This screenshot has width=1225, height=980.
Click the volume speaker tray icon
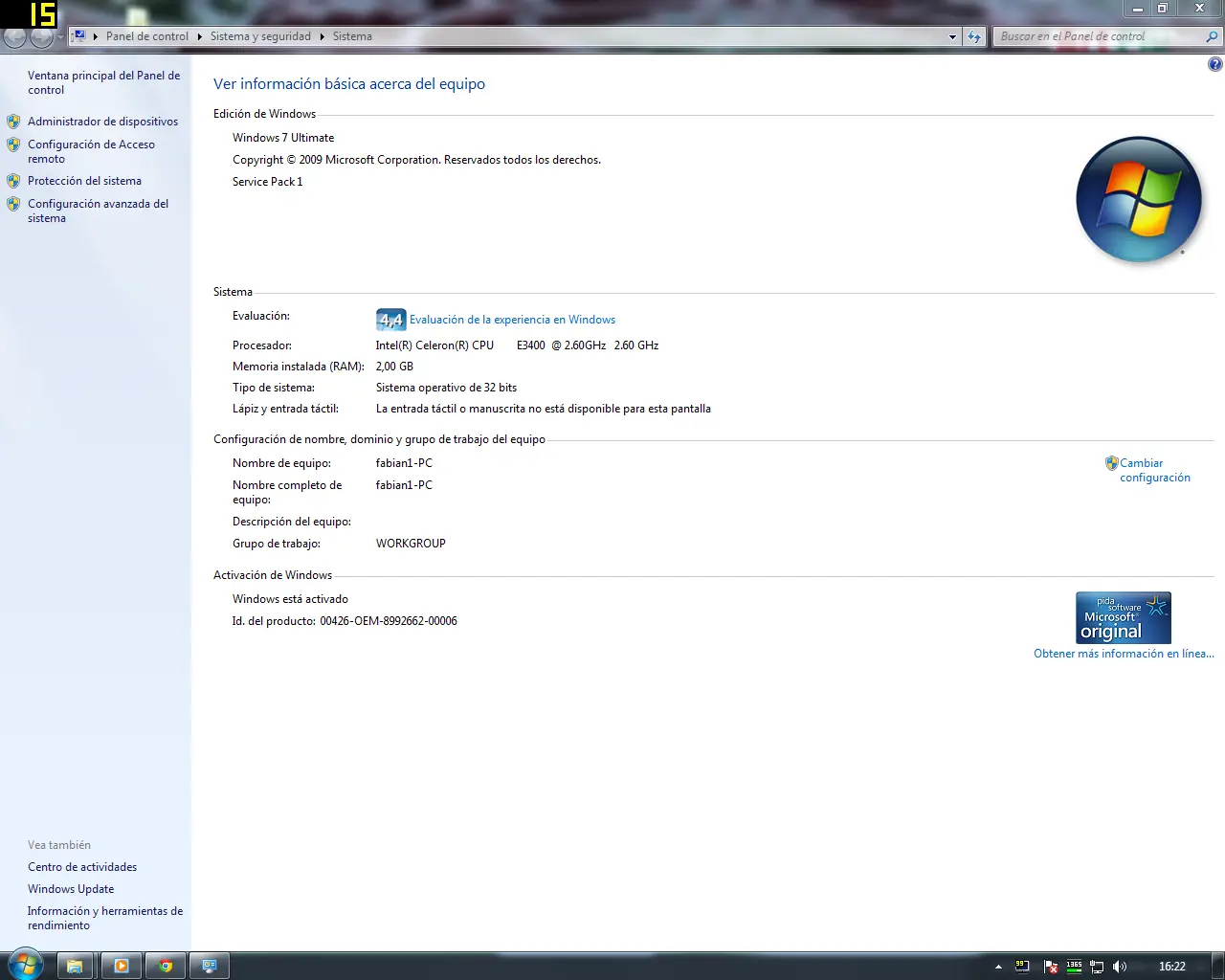tap(1120, 967)
